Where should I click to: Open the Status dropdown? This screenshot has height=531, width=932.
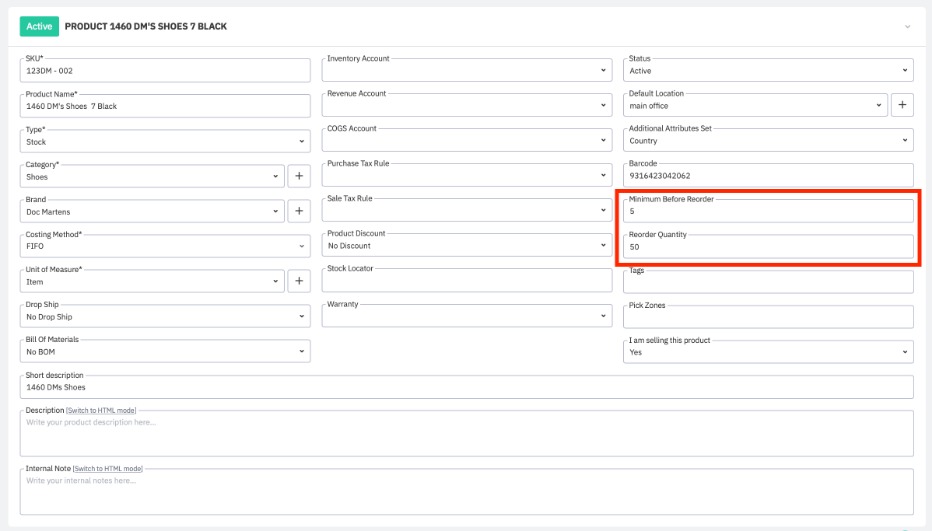pyautogui.click(x=767, y=71)
